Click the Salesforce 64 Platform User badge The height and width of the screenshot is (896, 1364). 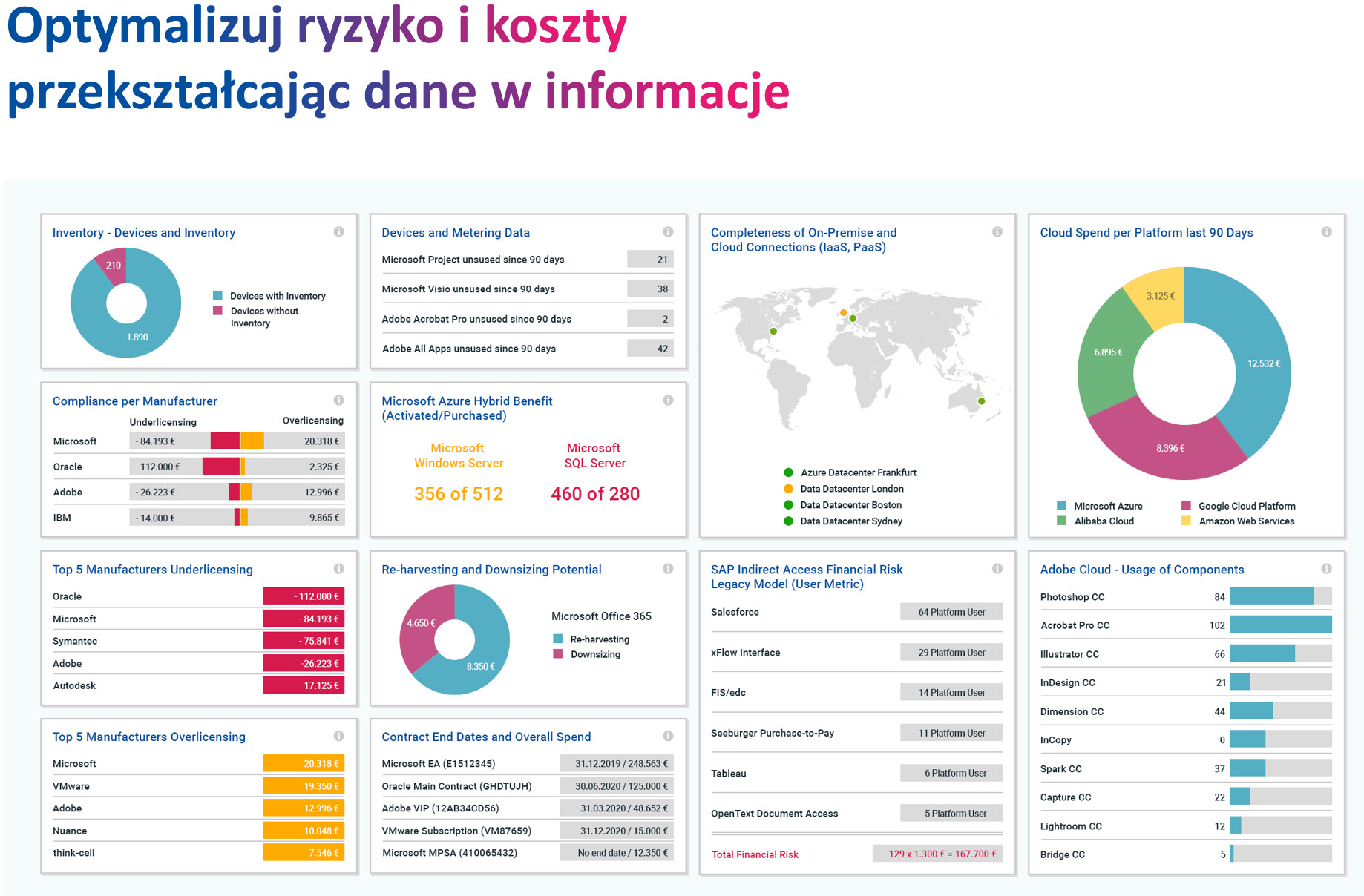click(x=951, y=612)
